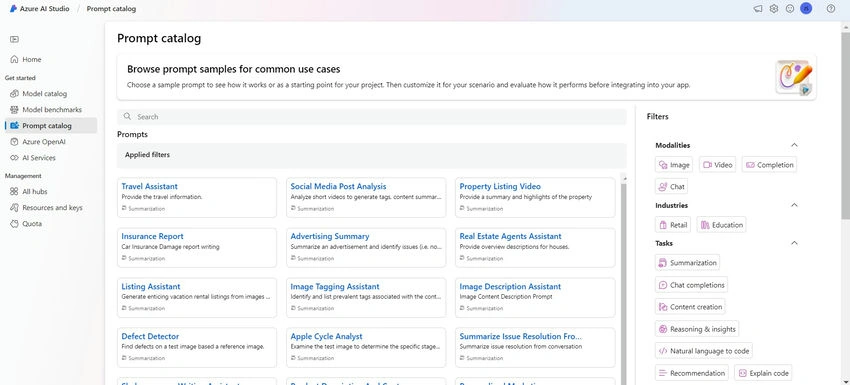The image size is (850, 385).
Task: Open the Listing Assistant prompt
Action: 197,298
